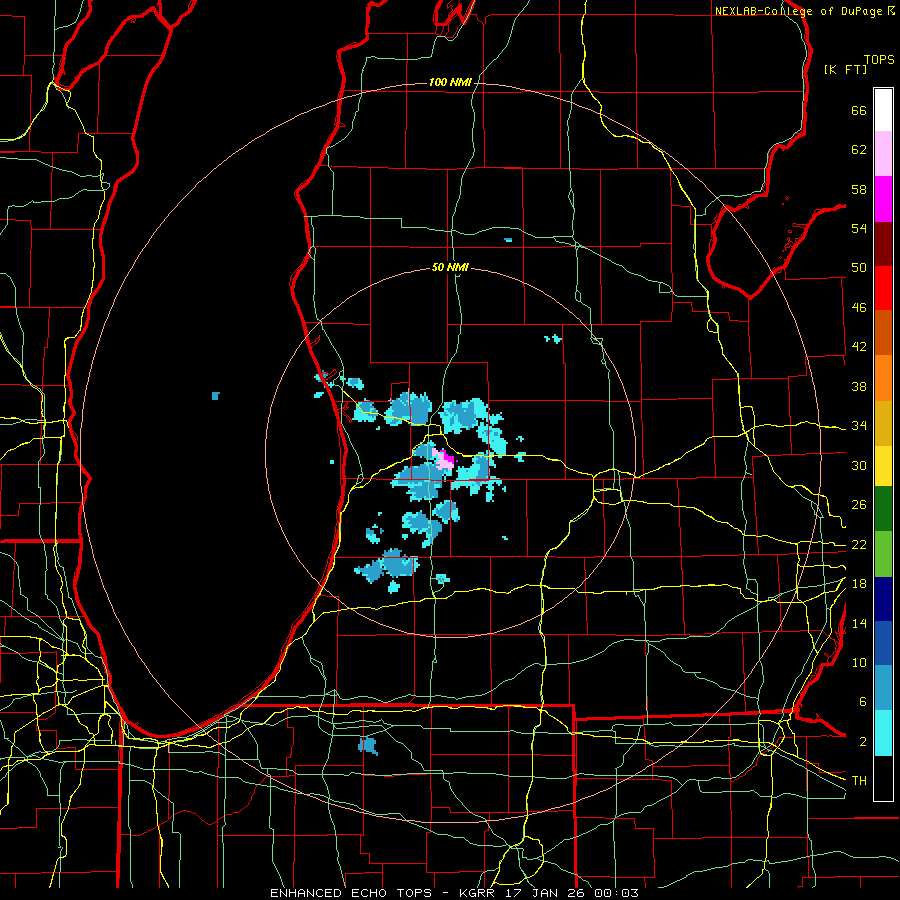Viewport: 900px width, 900px height.
Task: Click the 54 legend value
Action: [x=859, y=228]
